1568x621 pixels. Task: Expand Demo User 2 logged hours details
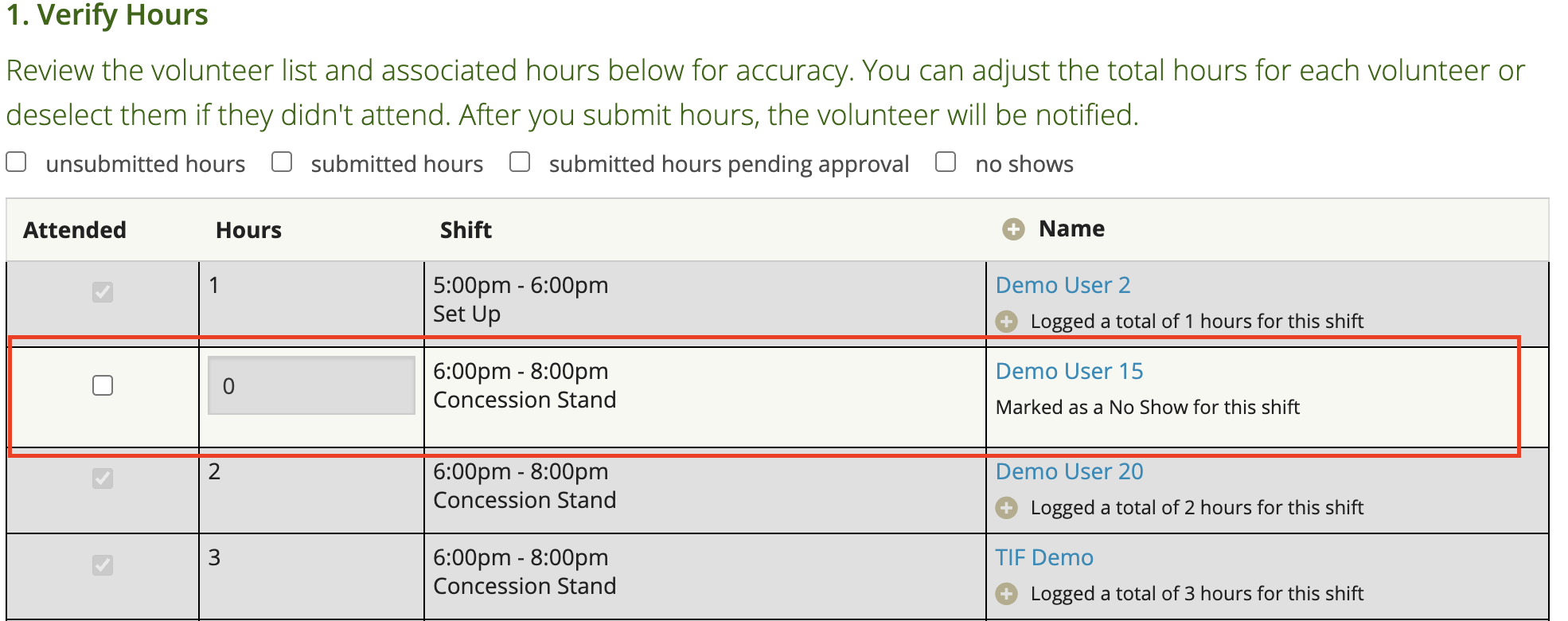(1007, 322)
